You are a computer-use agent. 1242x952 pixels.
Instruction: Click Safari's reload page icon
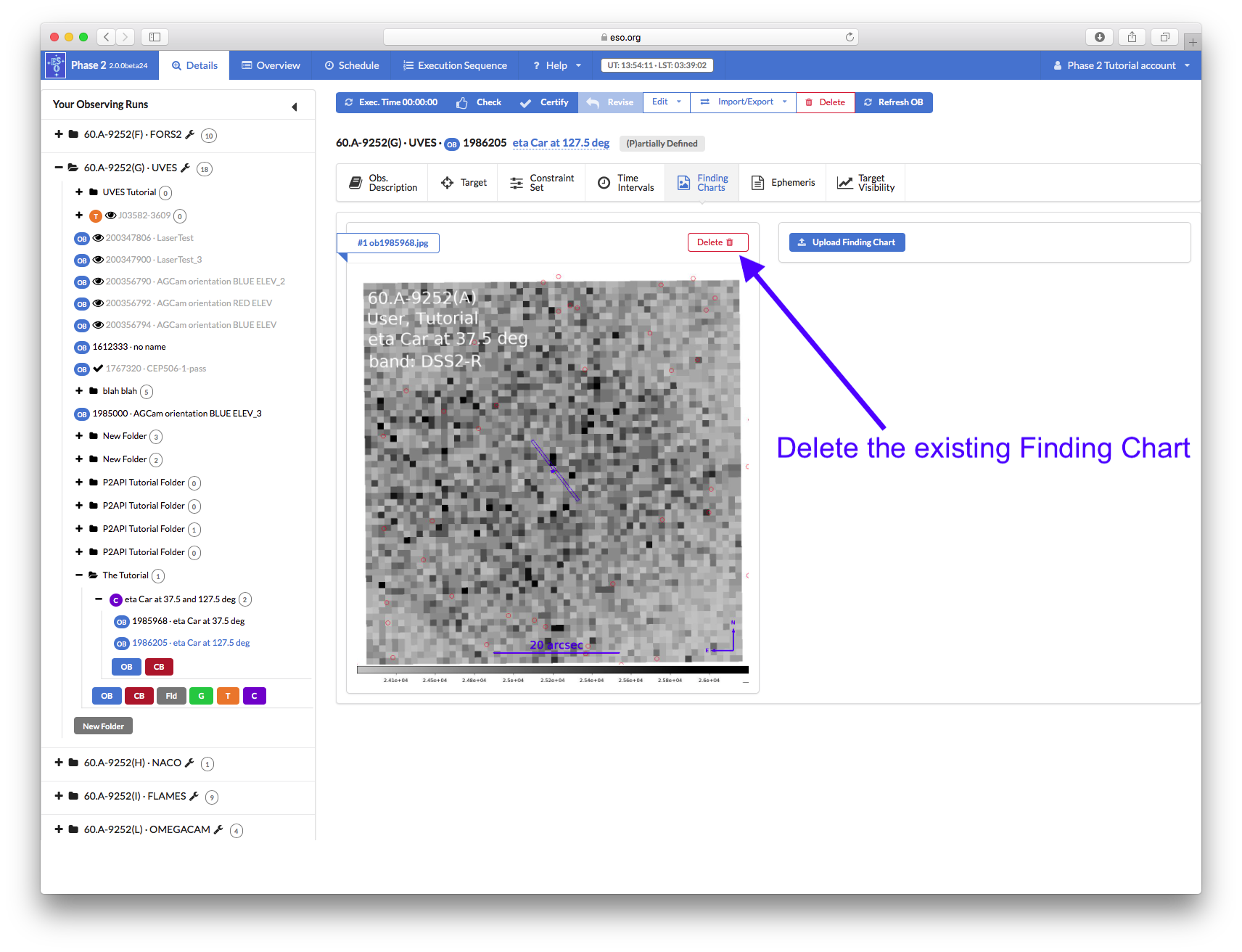(850, 37)
